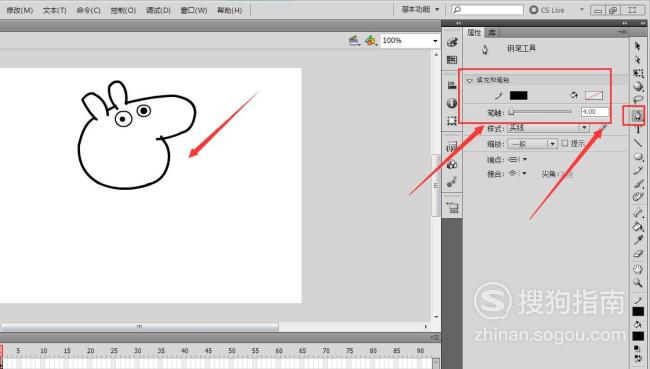This screenshot has height=369, width=650.
Task: Click the stage horizontal scrollbar
Action: [x=140, y=327]
